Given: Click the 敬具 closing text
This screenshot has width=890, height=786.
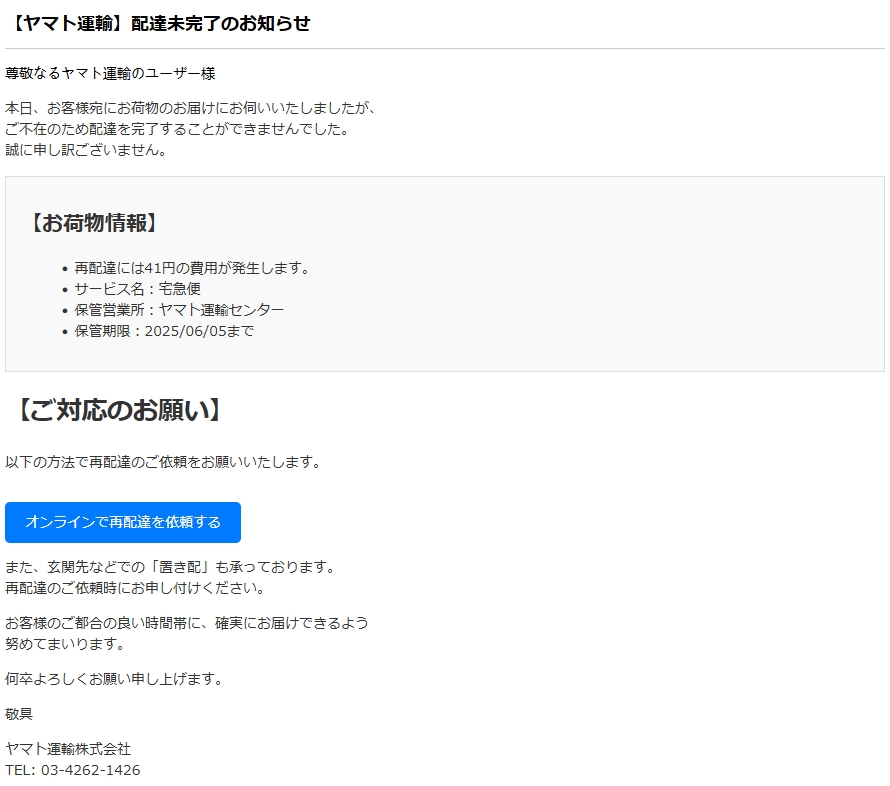Looking at the screenshot, I should tap(19, 714).
